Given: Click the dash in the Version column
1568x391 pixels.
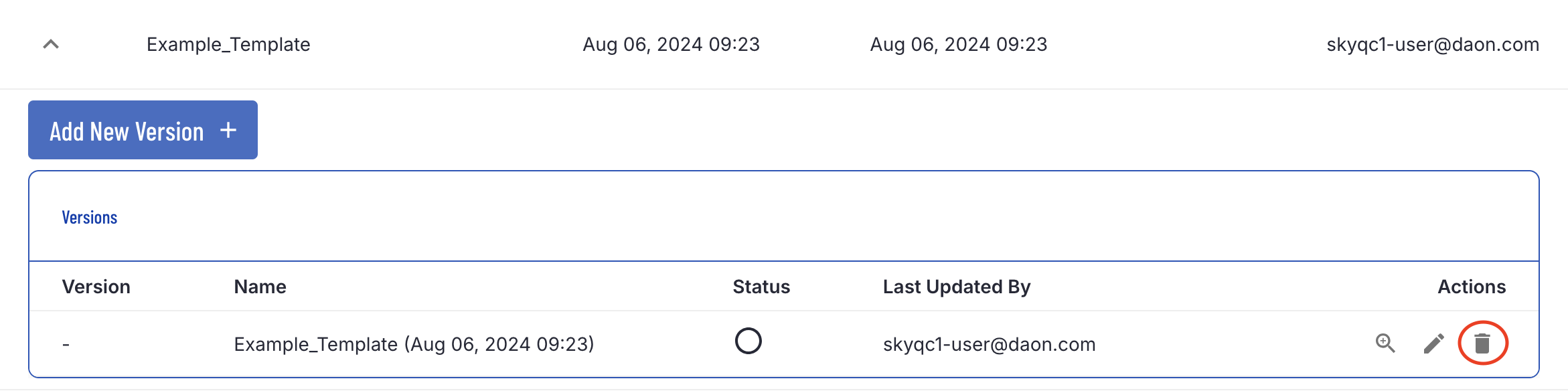Looking at the screenshot, I should (x=66, y=345).
